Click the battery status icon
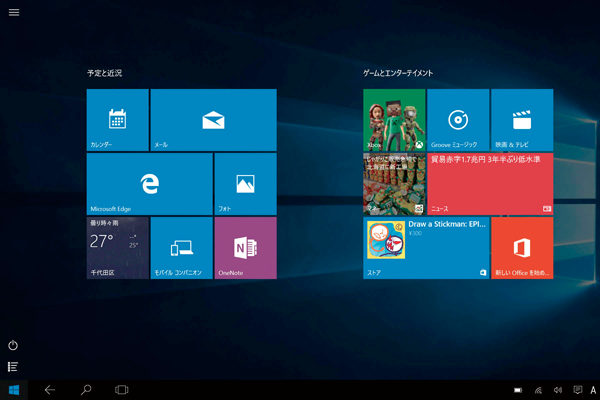600x400 pixels. coord(518,390)
